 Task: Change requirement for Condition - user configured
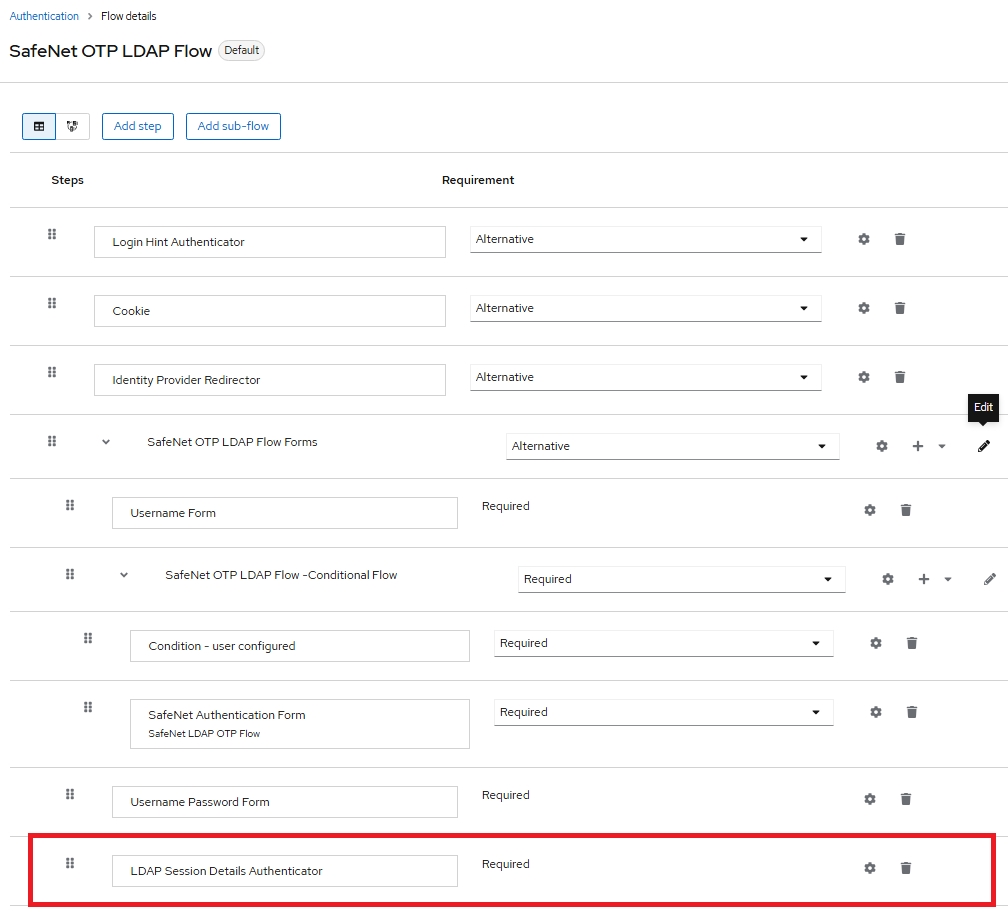(x=663, y=643)
